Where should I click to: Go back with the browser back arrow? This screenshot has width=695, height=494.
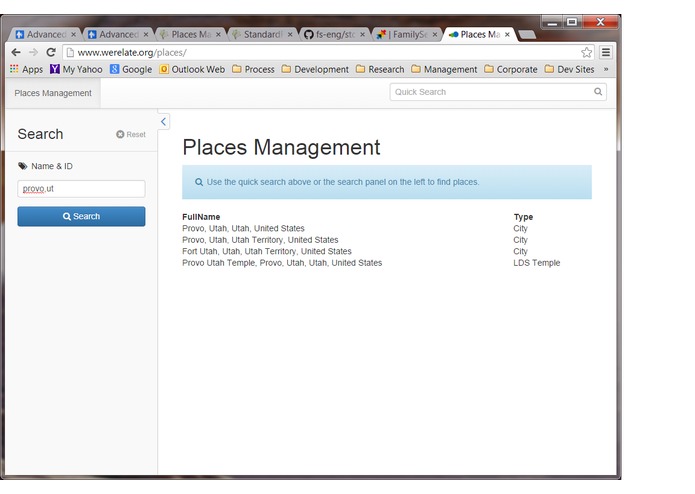16,52
